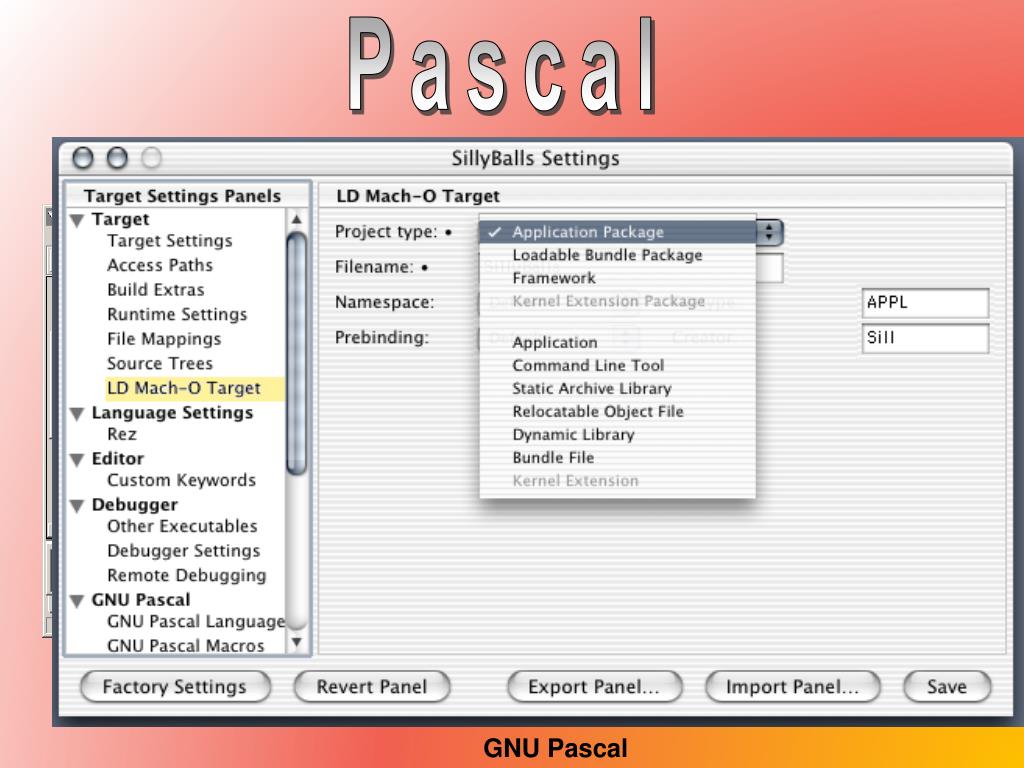Image resolution: width=1024 pixels, height=768 pixels.
Task: Choose Relocatable Object File entry
Action: 617,411
